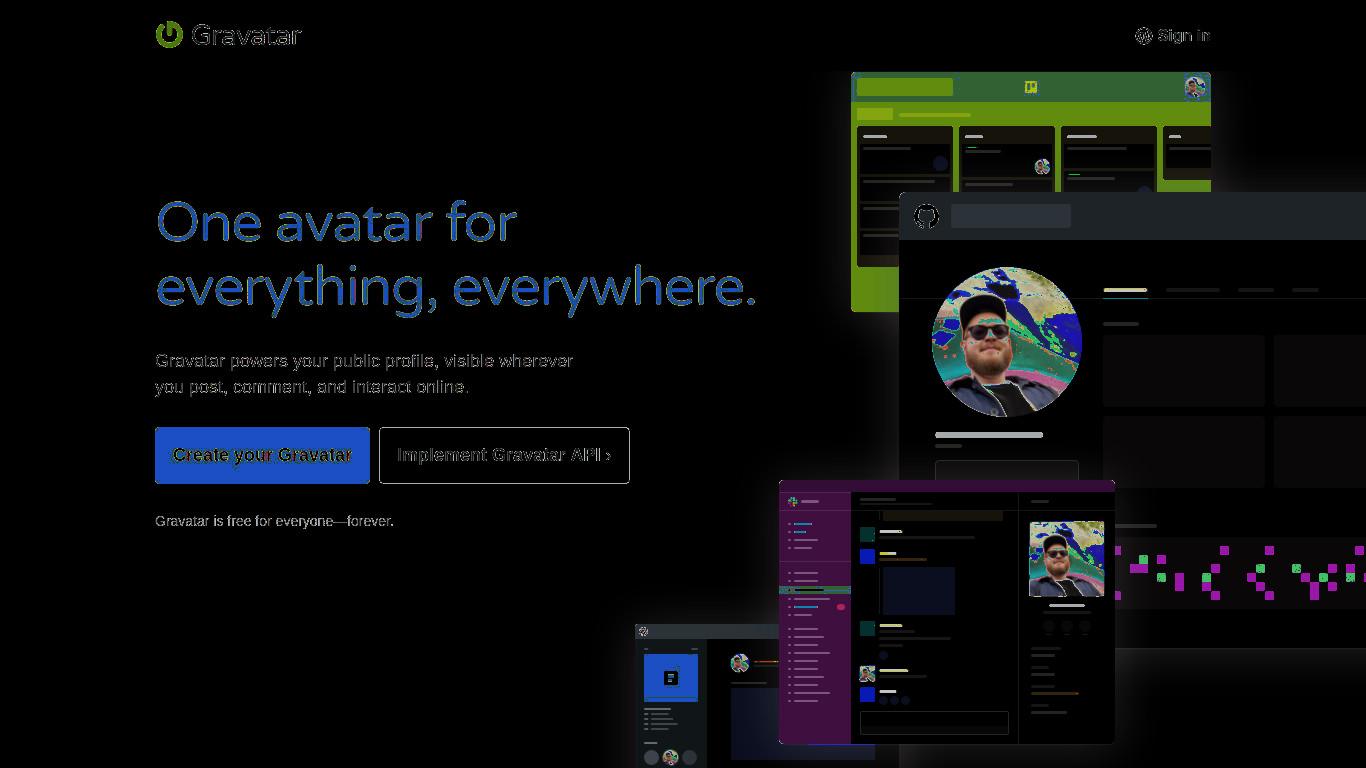Open the Gravatar wordmark home link

coord(246,35)
